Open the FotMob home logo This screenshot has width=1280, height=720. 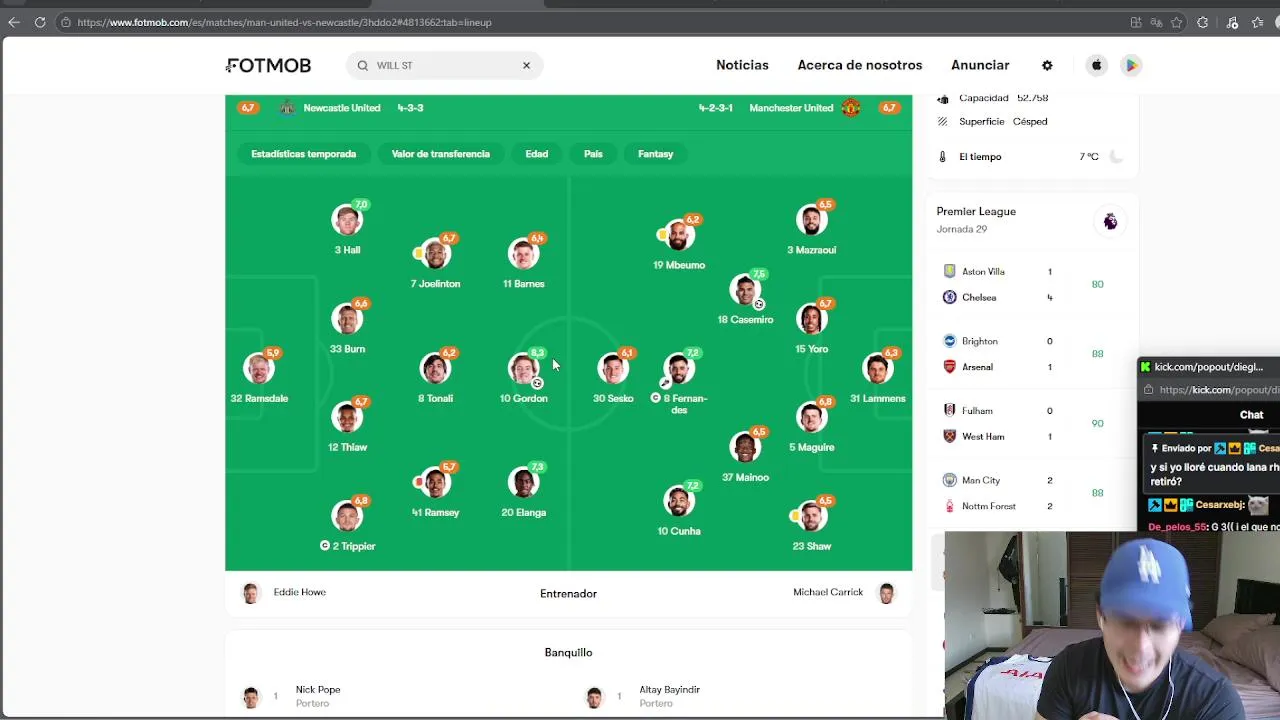click(x=268, y=65)
